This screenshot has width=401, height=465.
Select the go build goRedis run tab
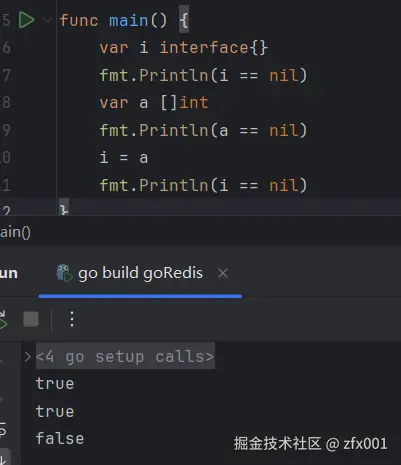(140, 273)
